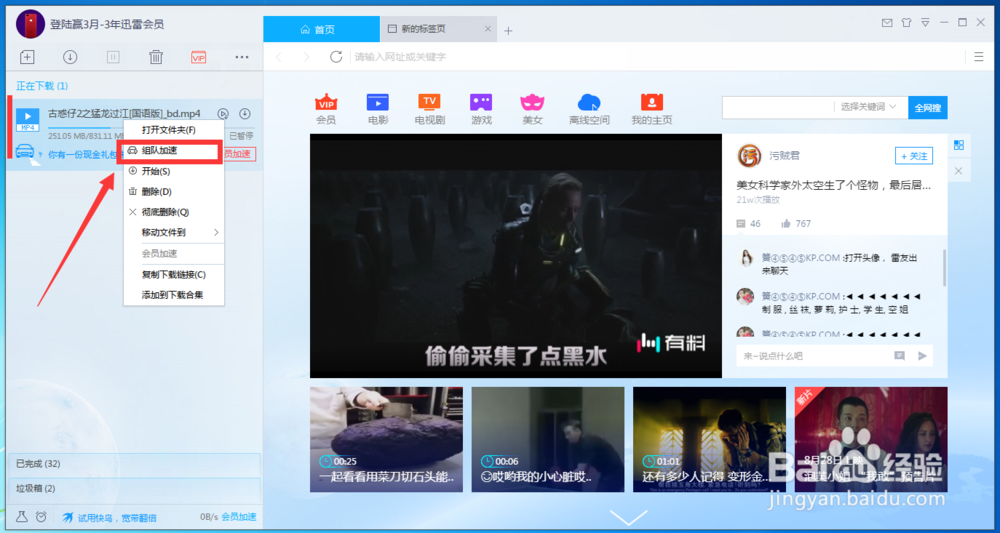Play the mp4 task while downloading
This screenshot has width=1000, height=533.
click(223, 114)
